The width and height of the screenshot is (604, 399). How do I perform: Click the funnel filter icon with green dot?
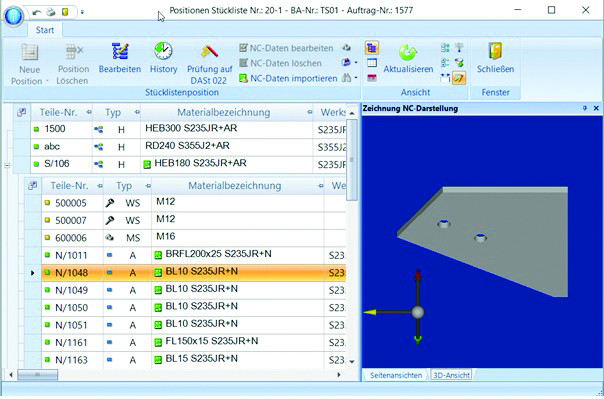[459, 63]
